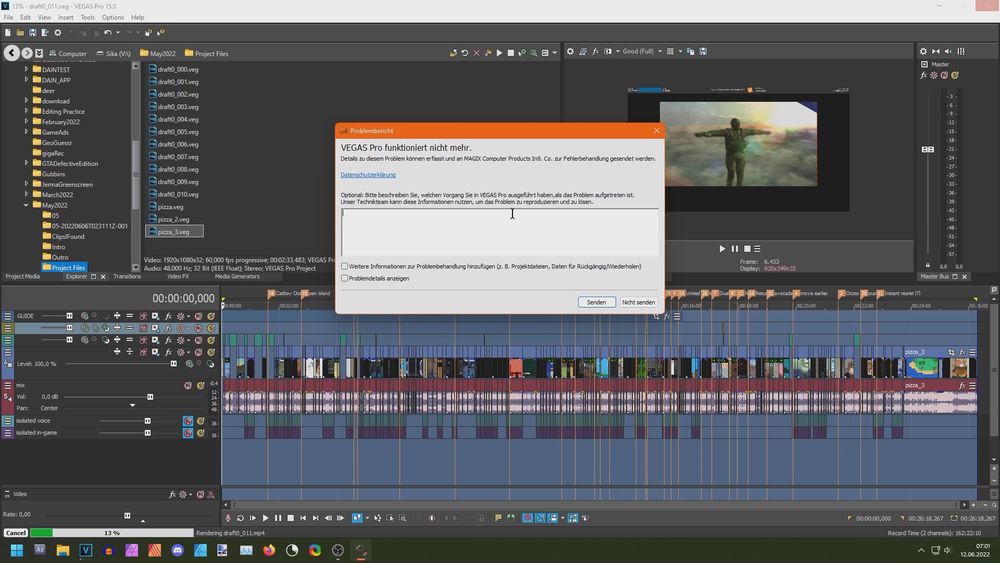Screen dimensions: 1000x563
Task: Pause the video preview
Action: (734, 249)
